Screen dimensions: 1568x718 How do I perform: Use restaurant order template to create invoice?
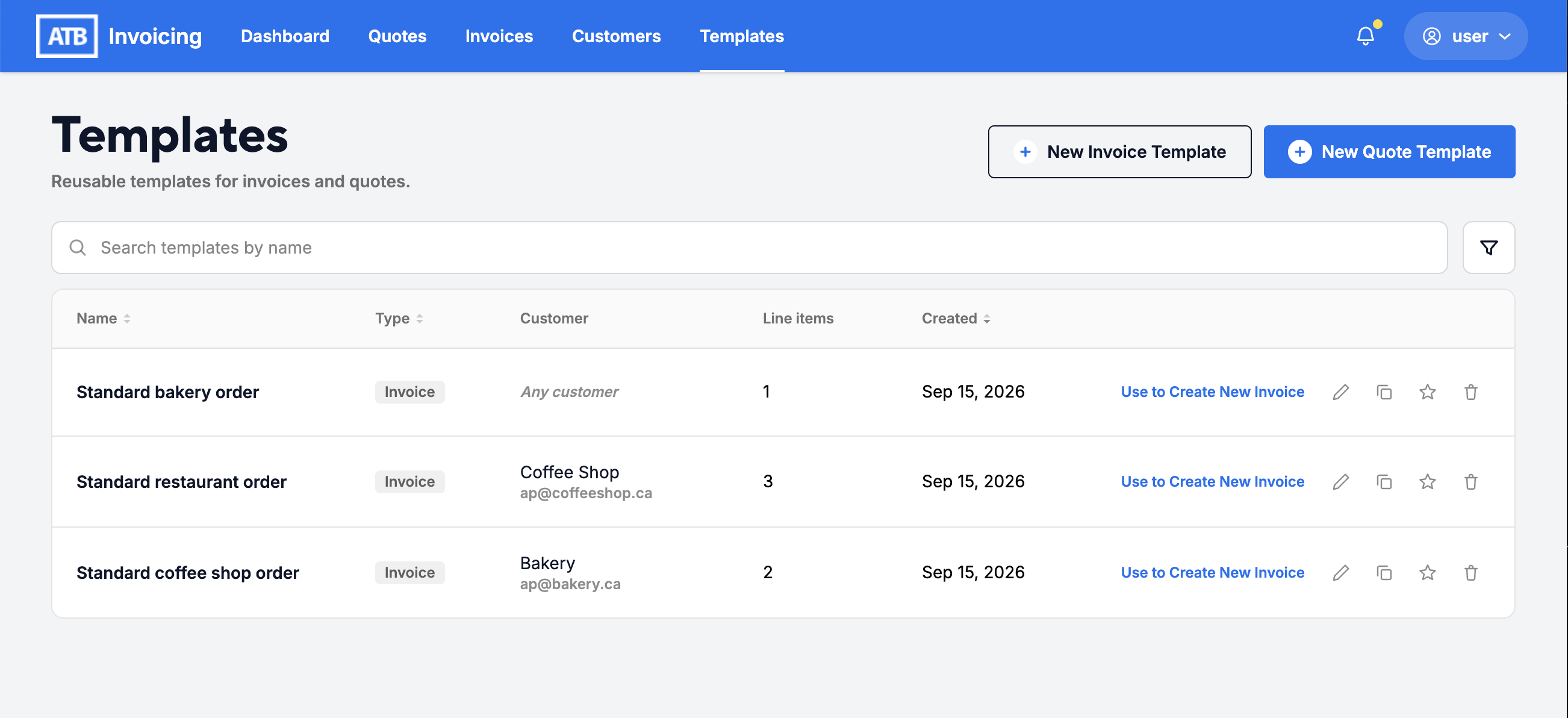pyautogui.click(x=1212, y=482)
